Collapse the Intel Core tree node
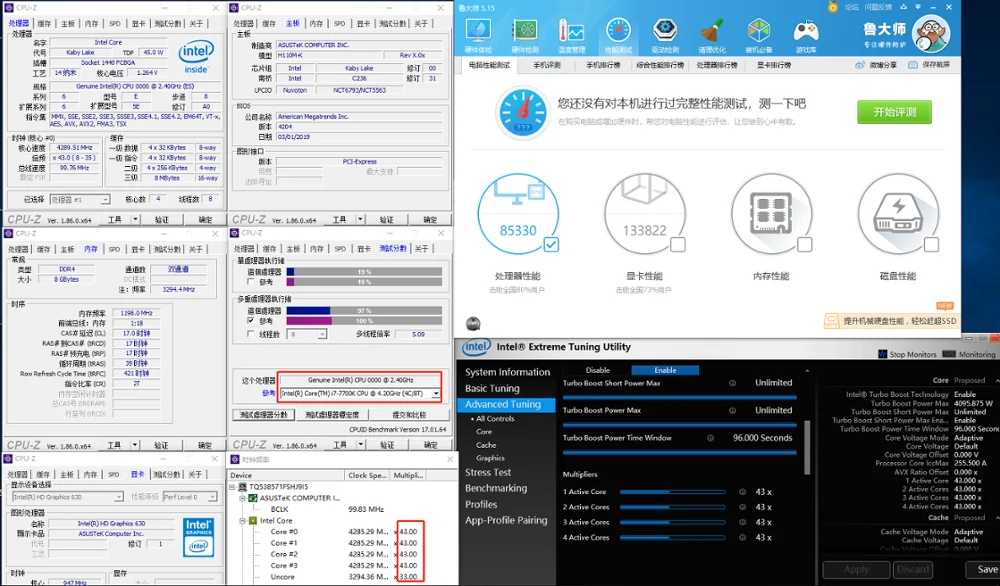The width and height of the screenshot is (1000, 586). pos(240,521)
